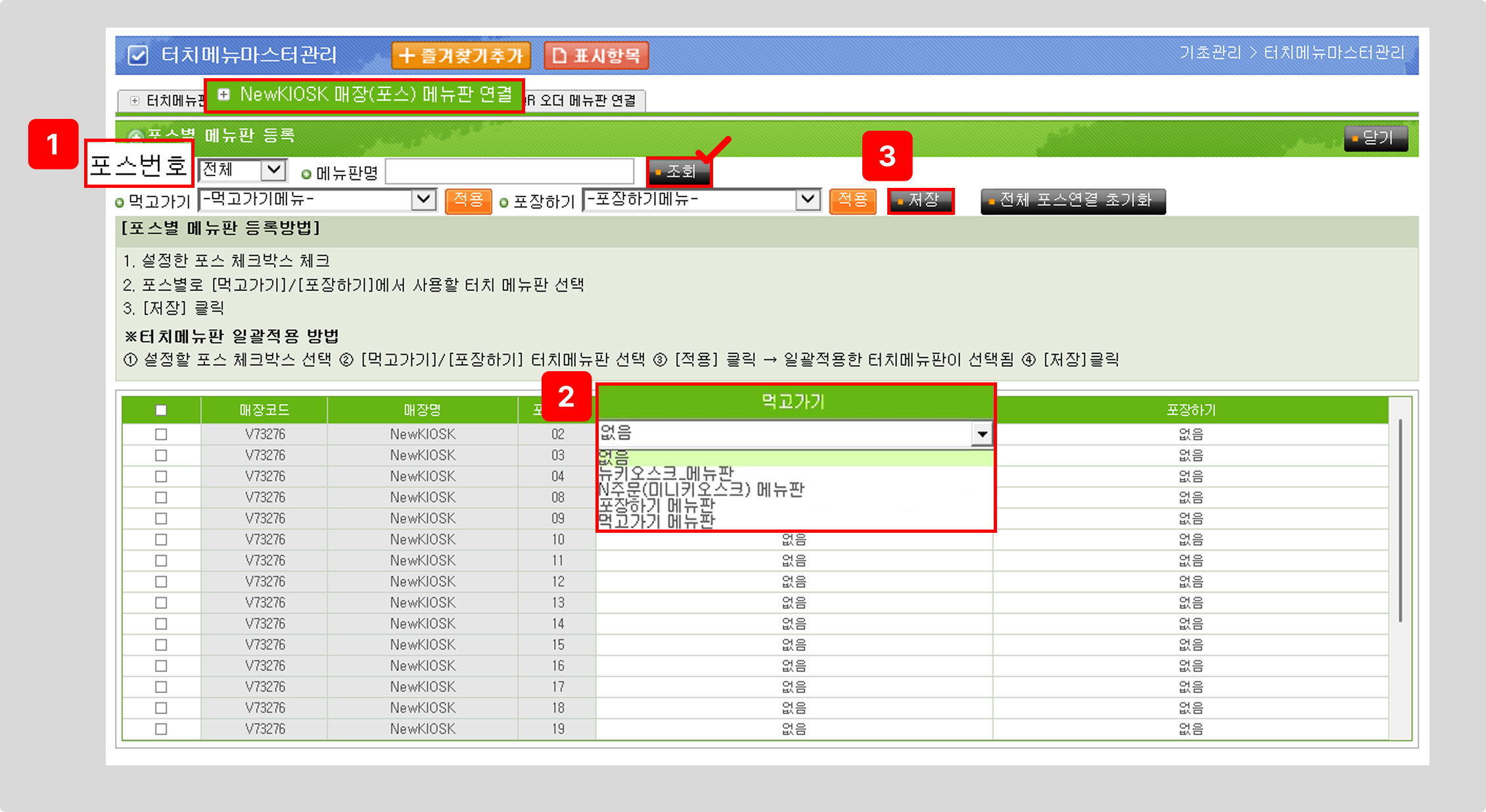This screenshot has width=1486, height=812.
Task: Click the 메뉴판명 text input field
Action: 509,171
